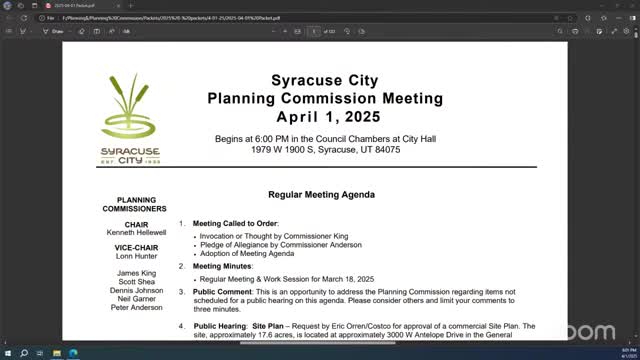Click commissioner name 'James King'
Viewport: 640px width, 360px height.
click(136, 273)
